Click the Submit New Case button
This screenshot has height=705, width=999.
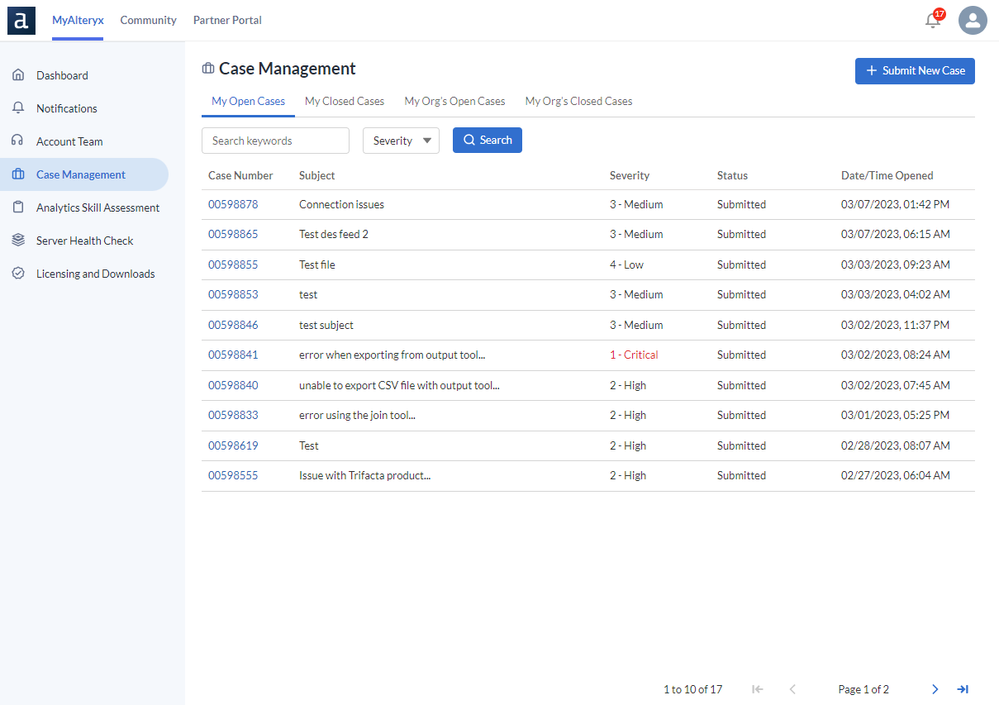click(x=914, y=71)
